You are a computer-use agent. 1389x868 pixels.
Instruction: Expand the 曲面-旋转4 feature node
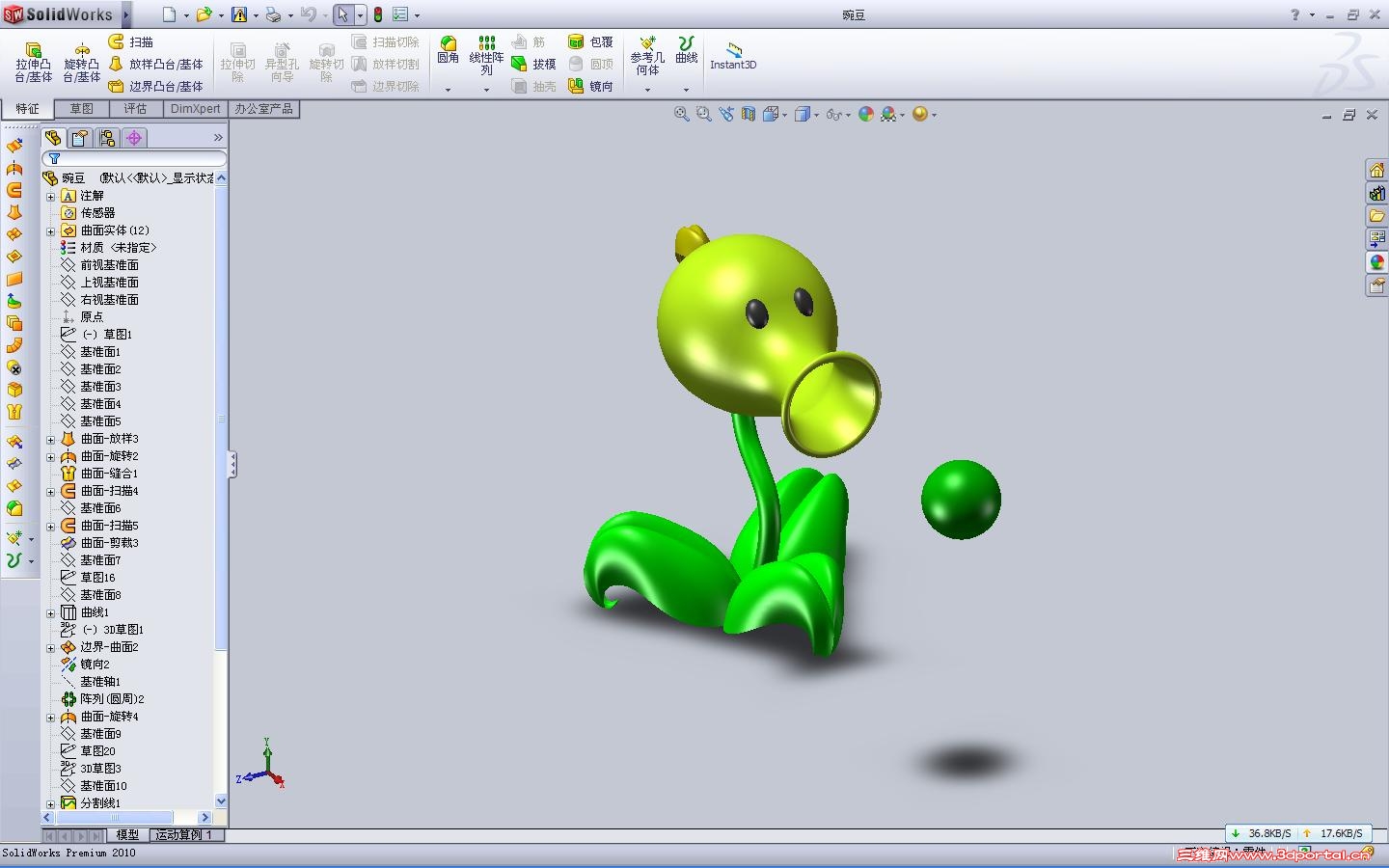tap(51, 717)
